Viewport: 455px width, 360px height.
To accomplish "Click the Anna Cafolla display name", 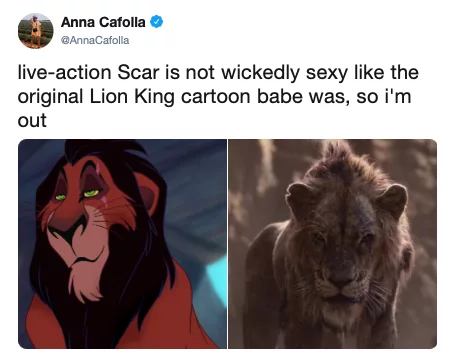I will tap(103, 22).
